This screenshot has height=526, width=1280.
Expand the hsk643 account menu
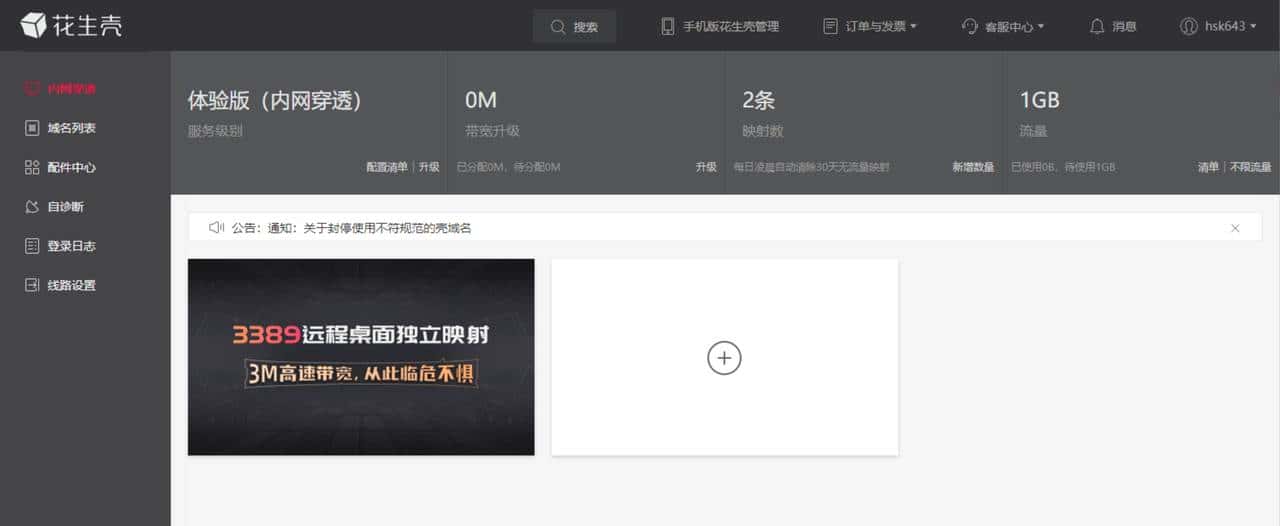(1218, 27)
